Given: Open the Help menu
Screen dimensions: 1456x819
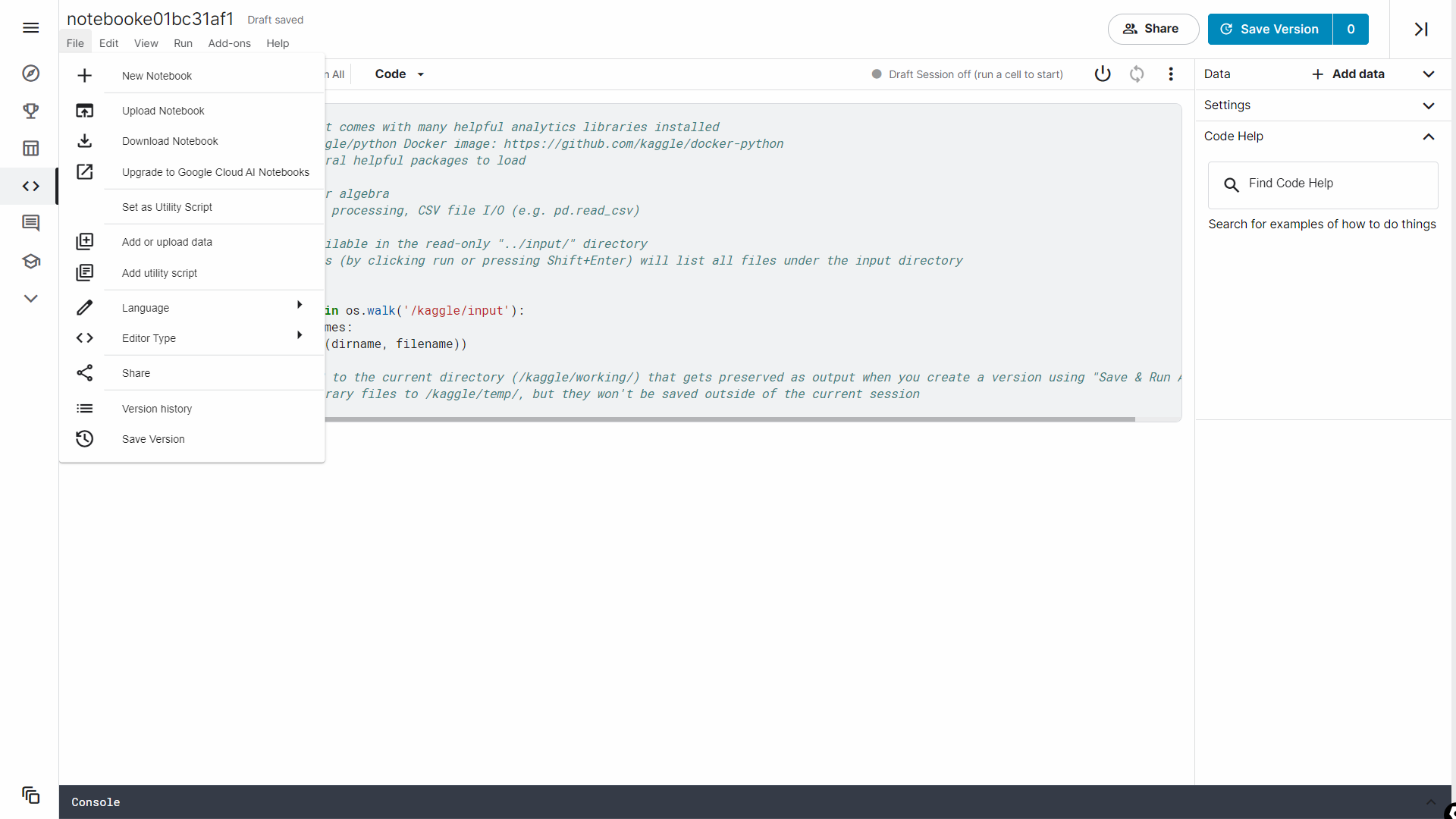Looking at the screenshot, I should pos(278,43).
